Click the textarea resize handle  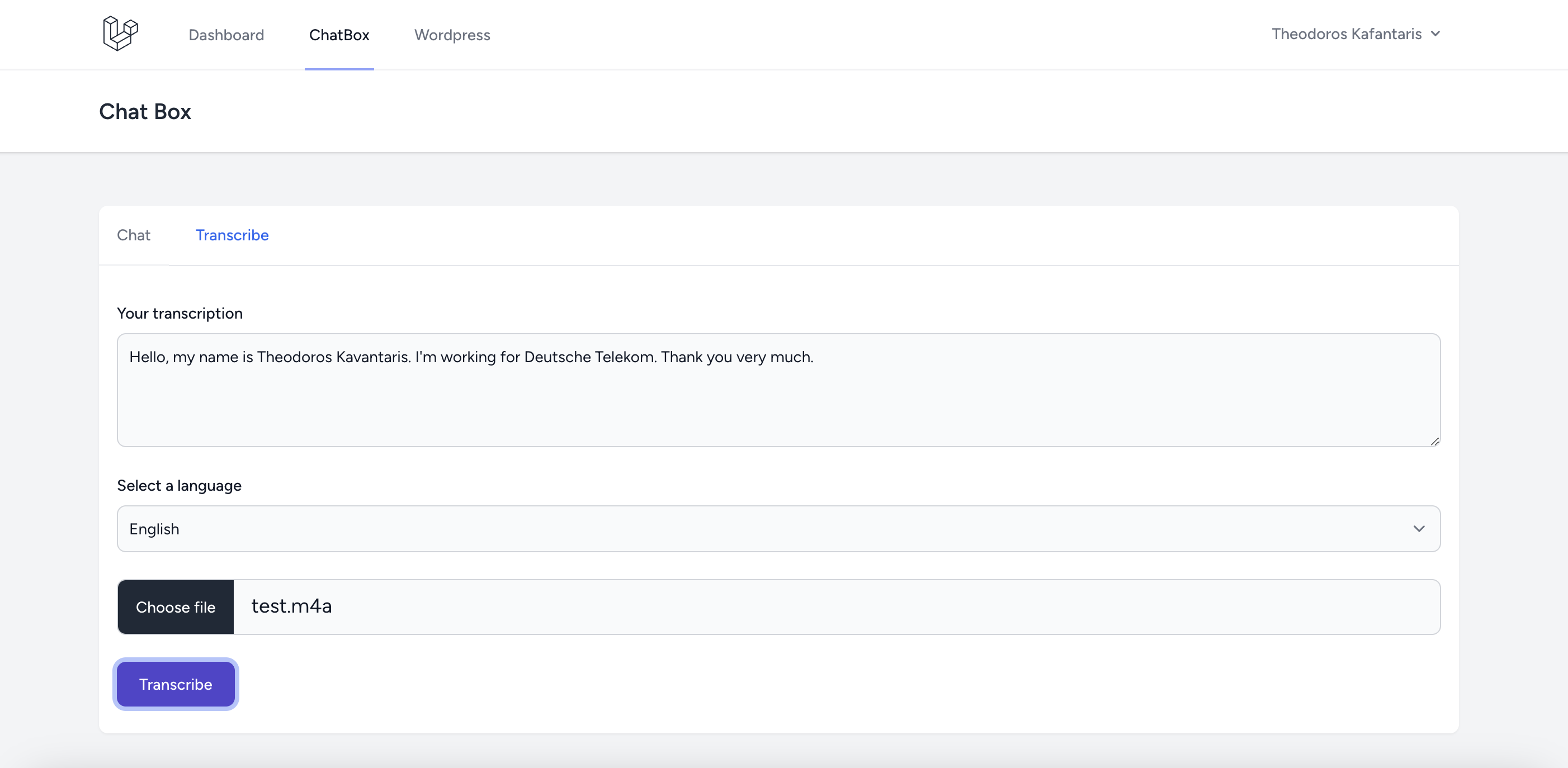click(1435, 441)
